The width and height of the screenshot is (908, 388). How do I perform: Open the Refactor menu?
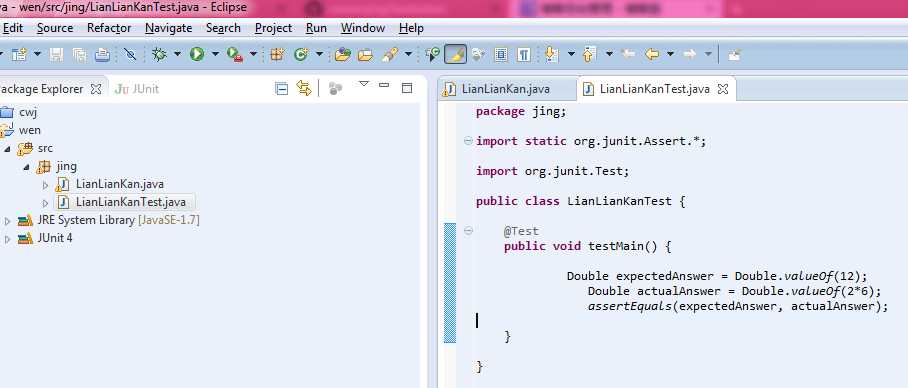(109, 28)
